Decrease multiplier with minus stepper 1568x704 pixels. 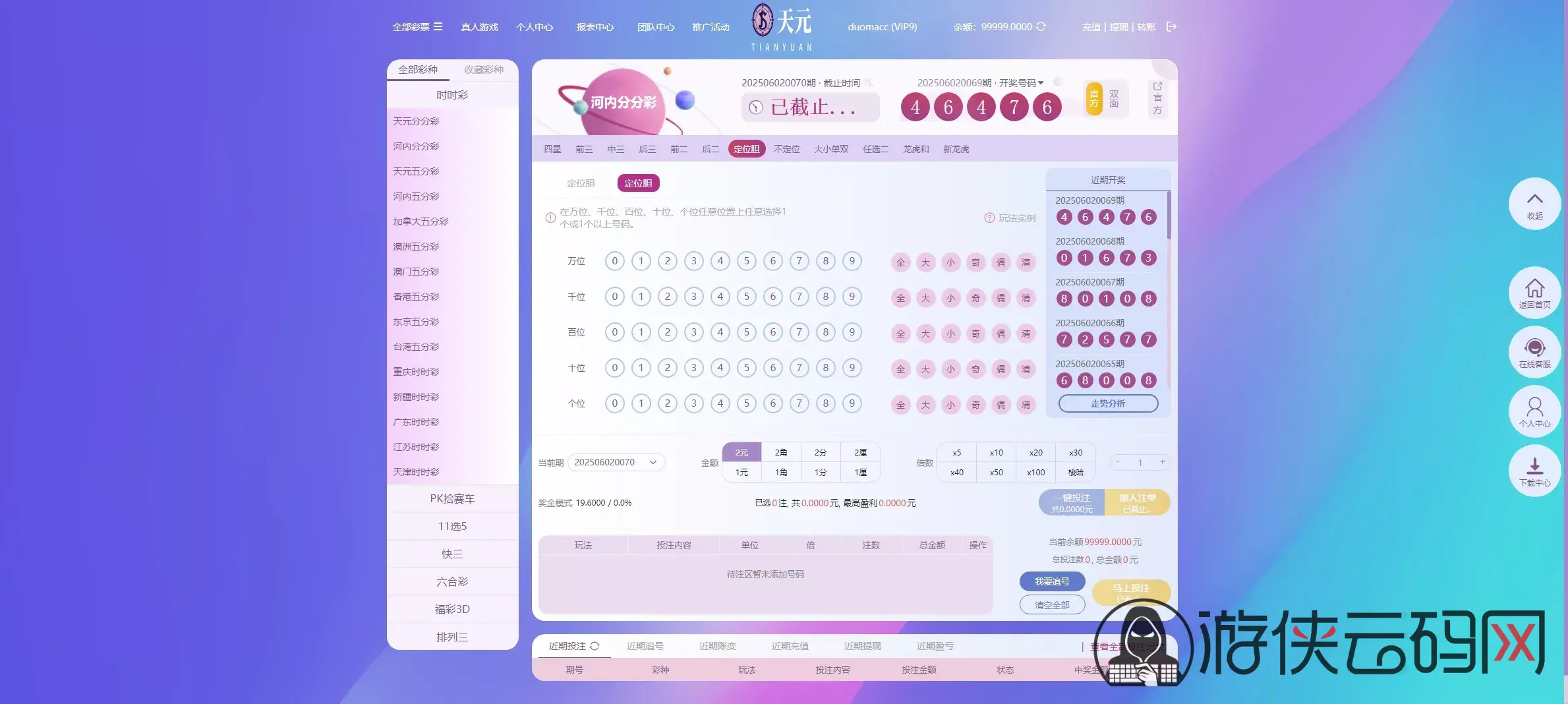[x=1118, y=462]
